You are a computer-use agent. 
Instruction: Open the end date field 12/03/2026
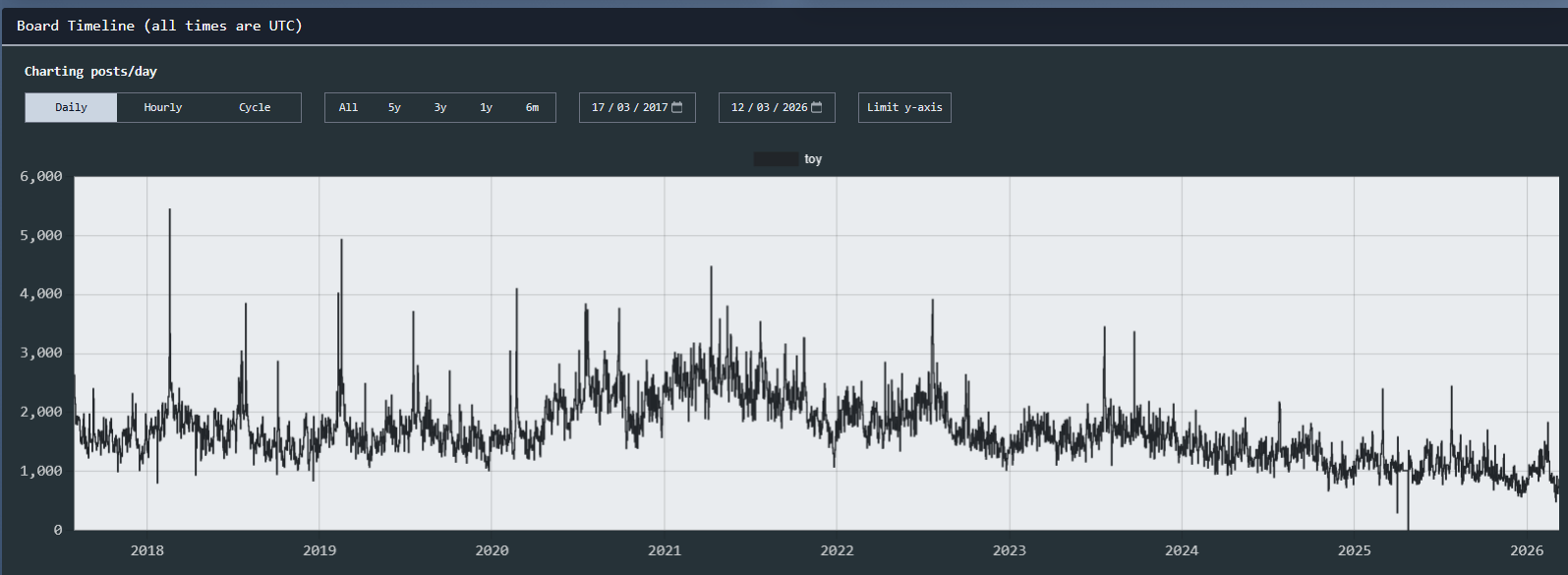777,107
